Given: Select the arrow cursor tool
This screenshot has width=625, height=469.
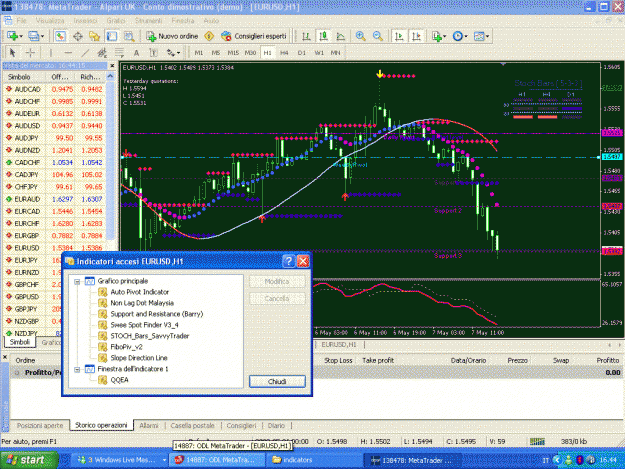Looking at the screenshot, I should pyautogui.click(x=13, y=53).
